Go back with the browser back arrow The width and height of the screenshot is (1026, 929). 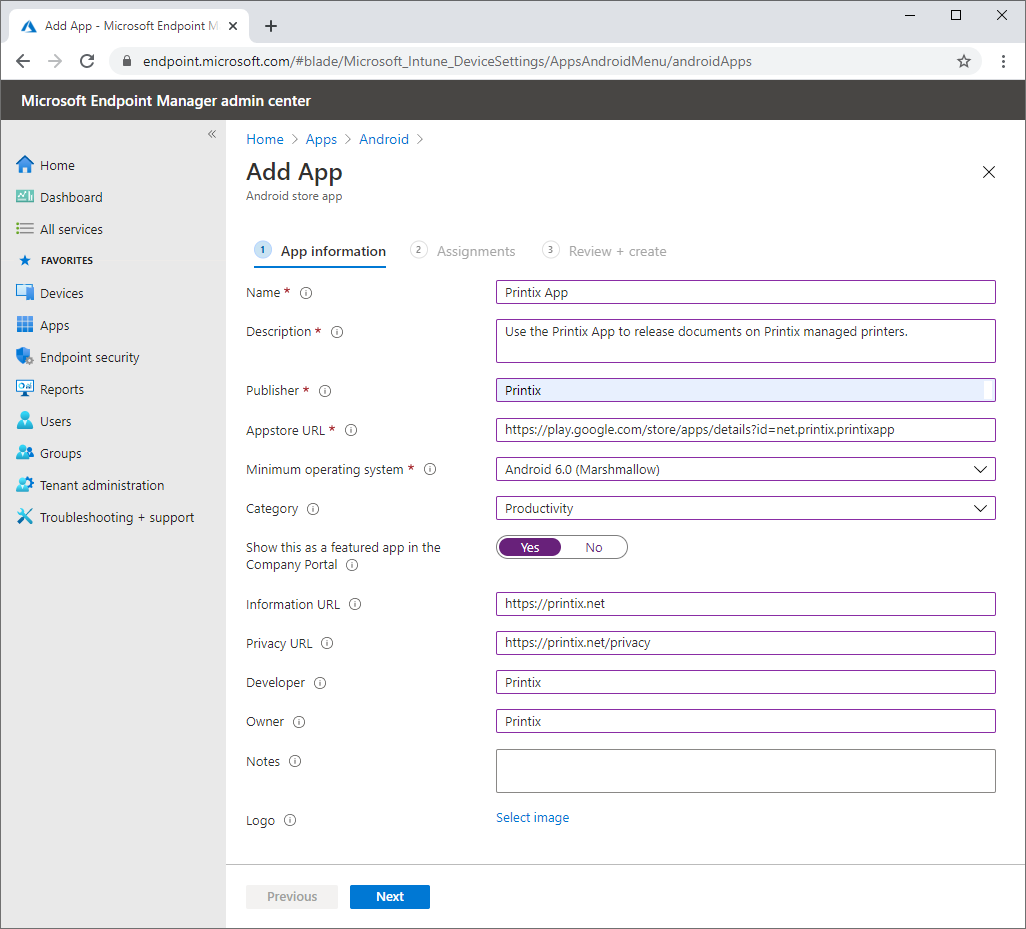coord(23,61)
